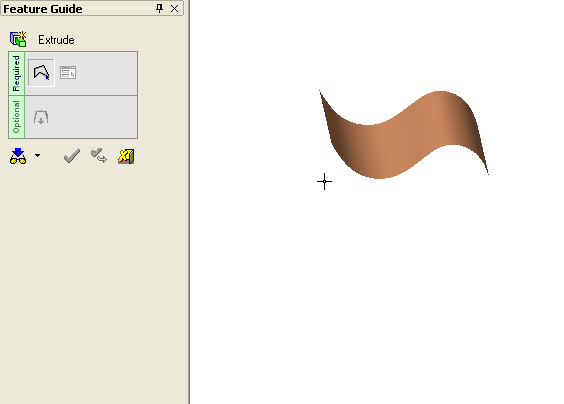Confirm the feature with the OK checkmark
Image resolution: width=564 pixels, height=404 pixels.
[x=72, y=156]
